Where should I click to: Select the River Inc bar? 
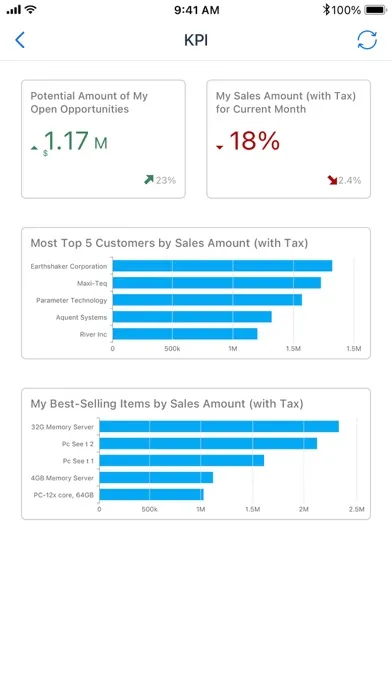click(185, 334)
